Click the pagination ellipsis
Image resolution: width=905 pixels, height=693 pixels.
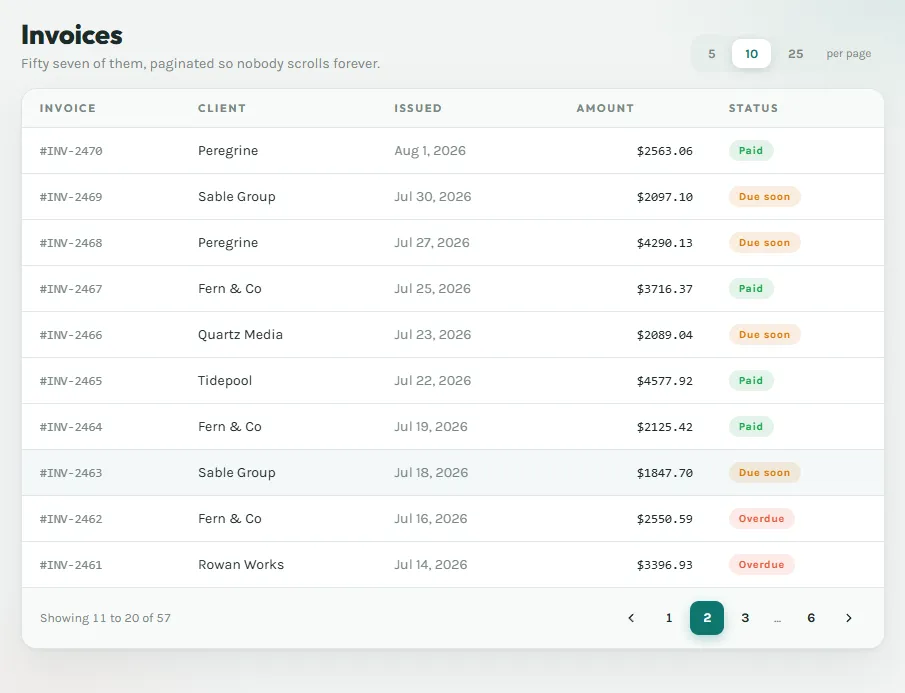coord(777,619)
